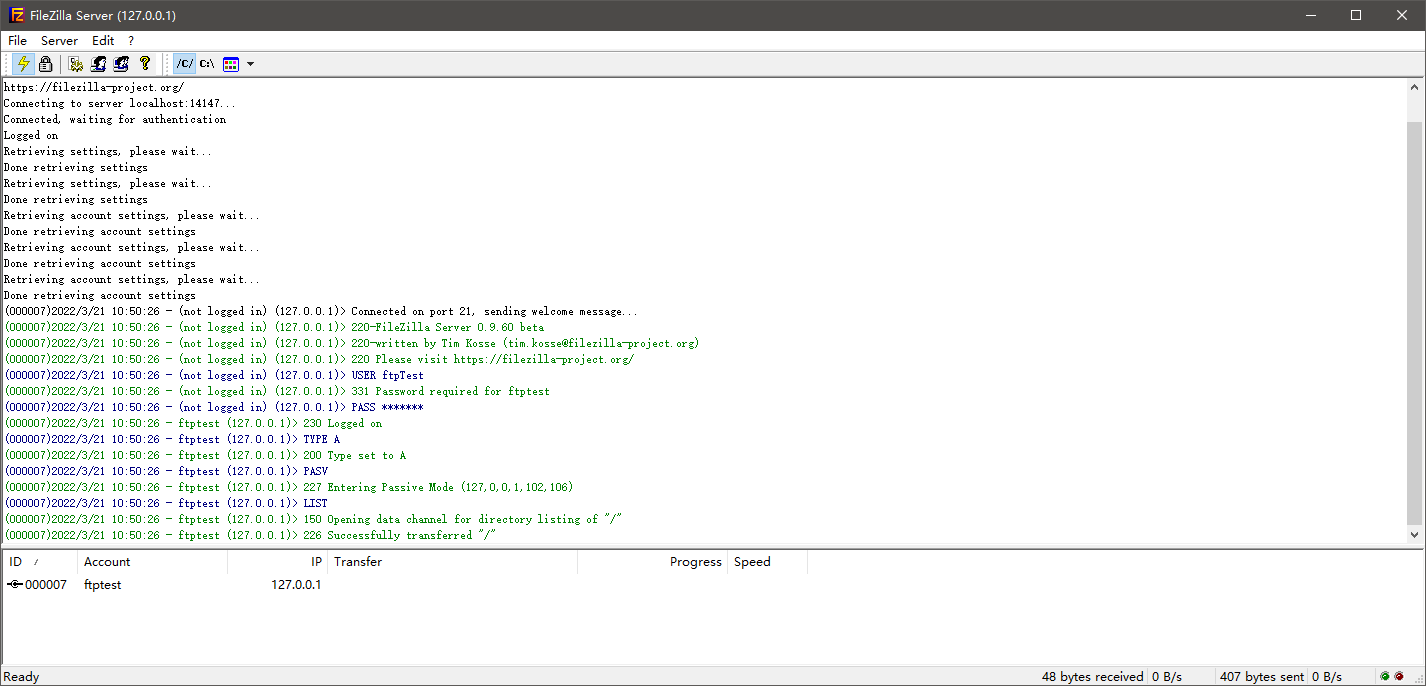Open the Groups editor icon
The height and width of the screenshot is (686, 1426).
tap(122, 64)
